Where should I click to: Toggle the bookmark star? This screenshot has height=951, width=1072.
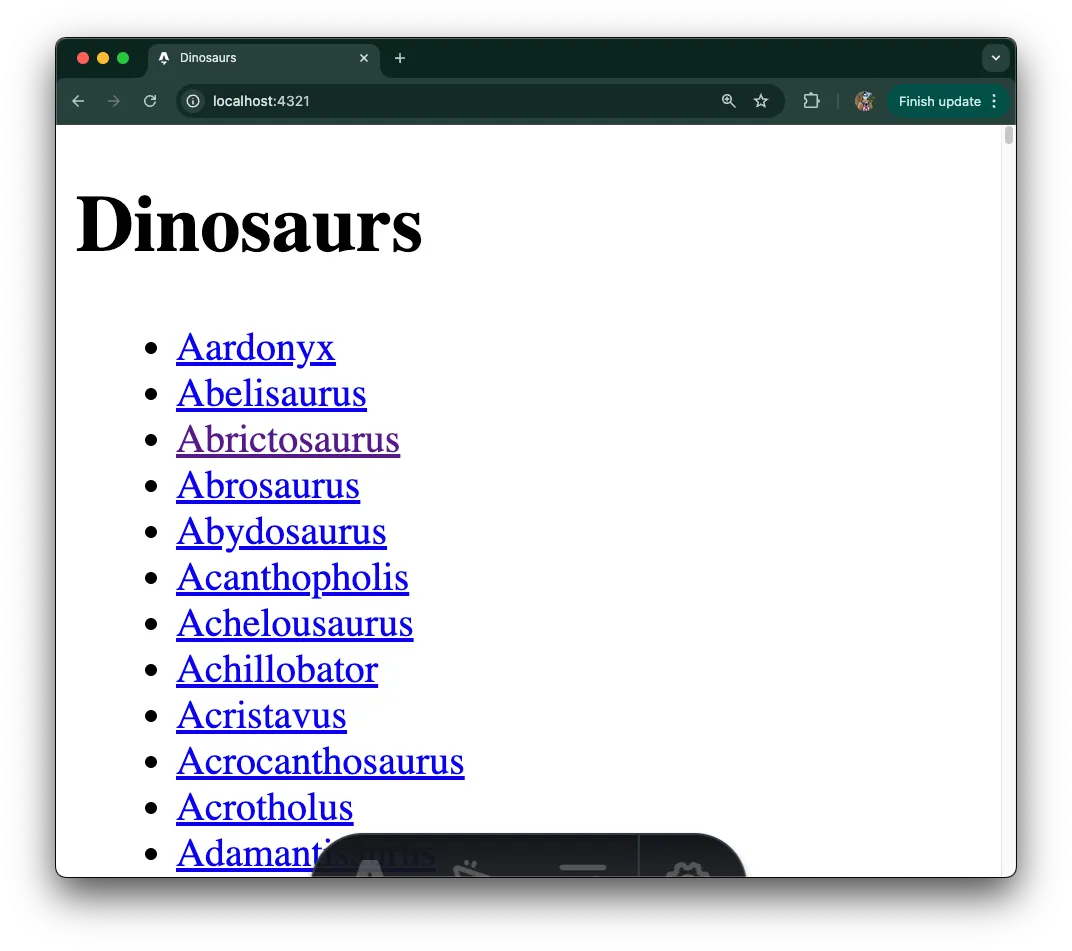coord(761,101)
